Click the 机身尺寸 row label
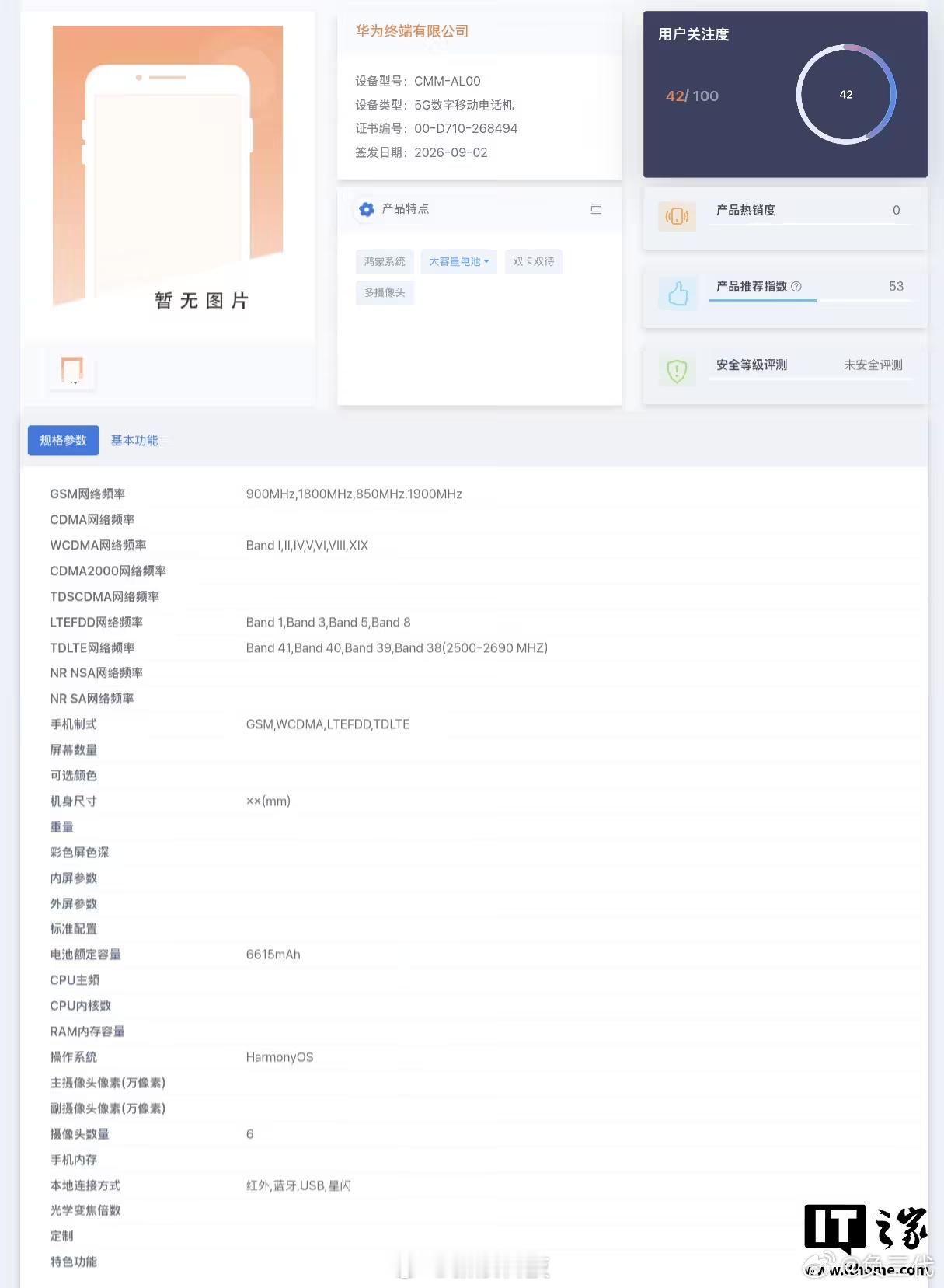Screen dimensions: 944x1288 [x=73, y=801]
